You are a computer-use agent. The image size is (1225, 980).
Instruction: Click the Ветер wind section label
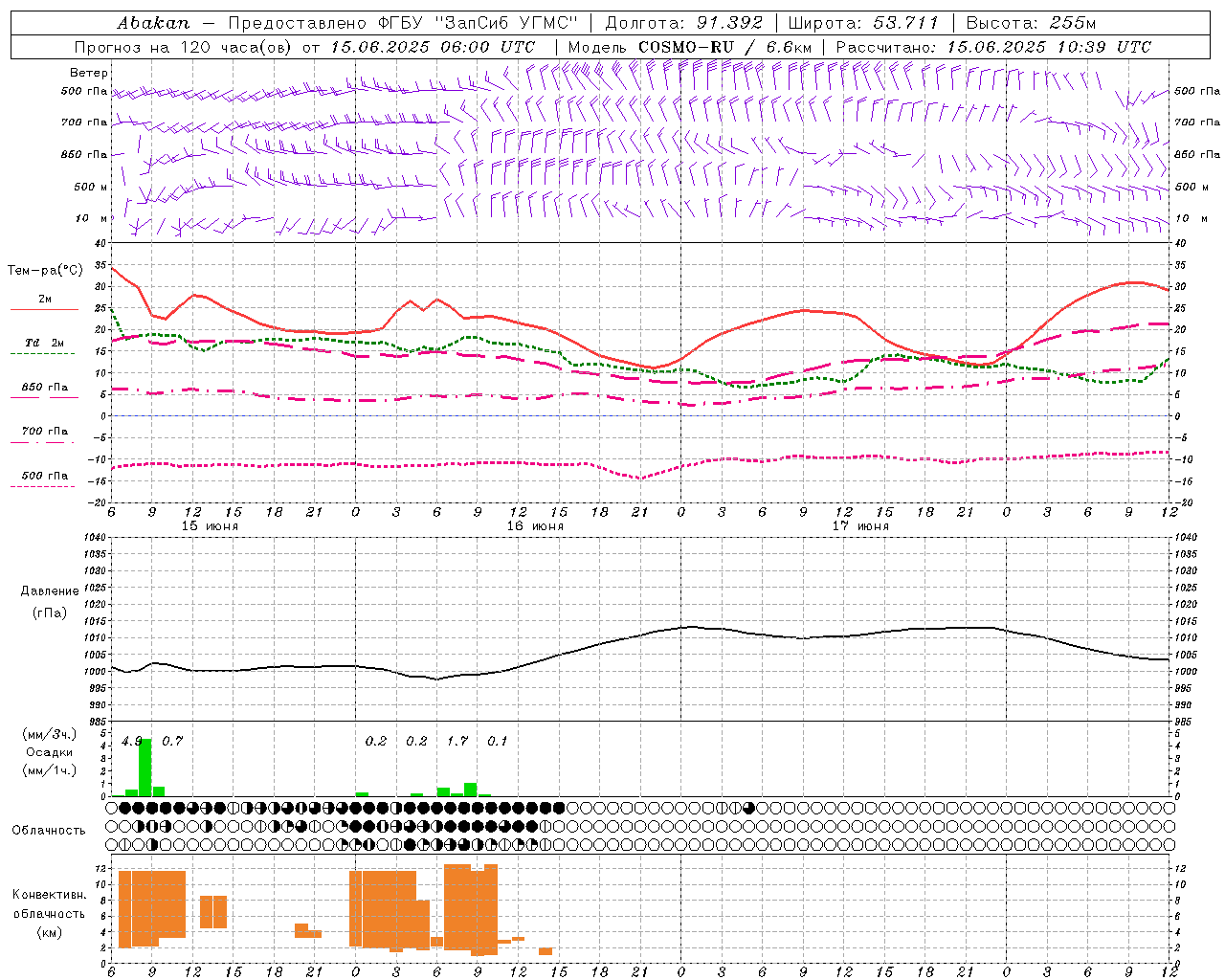pos(88,73)
